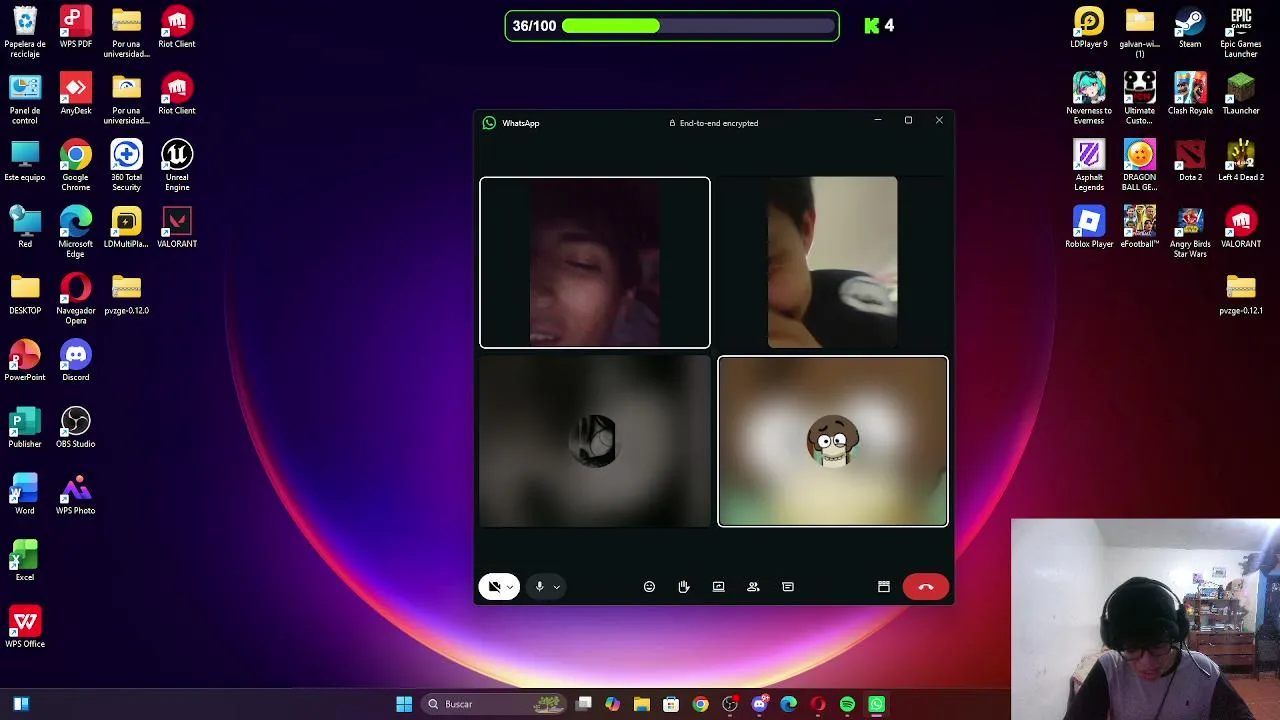Launch Google Chrome from the desktop shortcut
The width and height of the screenshot is (1280, 720).
(76, 165)
